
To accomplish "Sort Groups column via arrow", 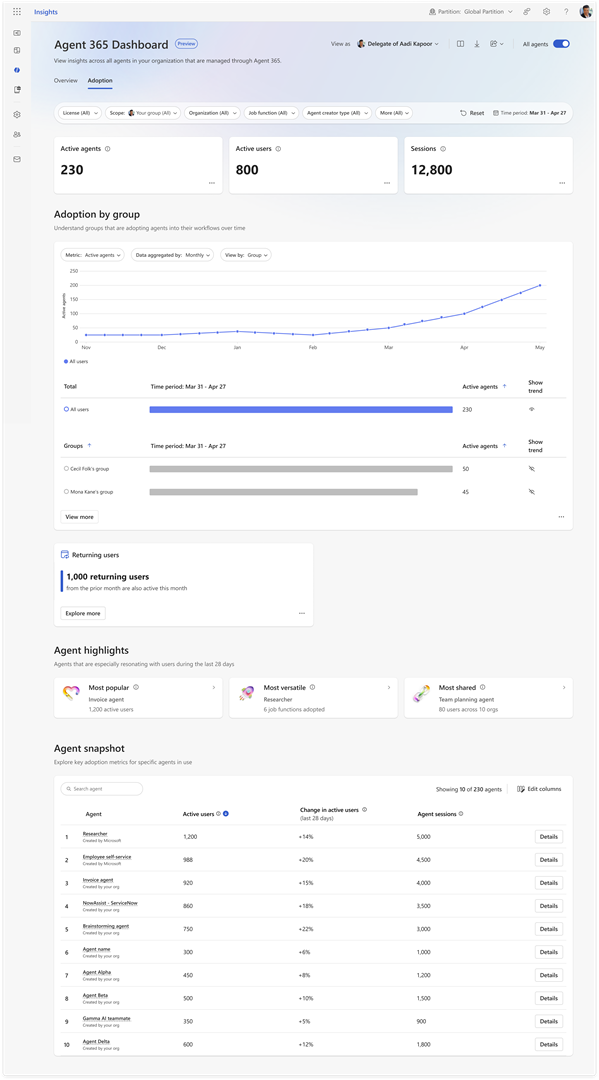I will click(89, 446).
